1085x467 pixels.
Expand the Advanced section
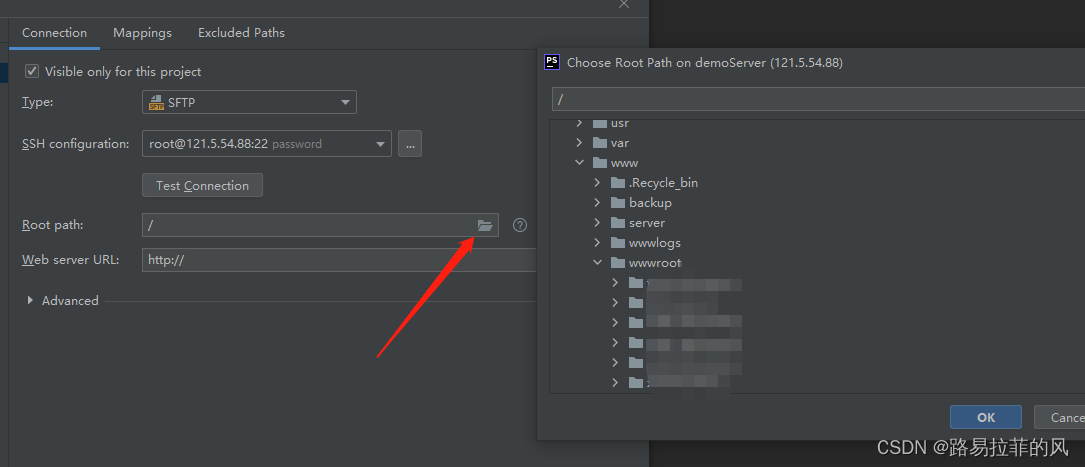[x=30, y=300]
